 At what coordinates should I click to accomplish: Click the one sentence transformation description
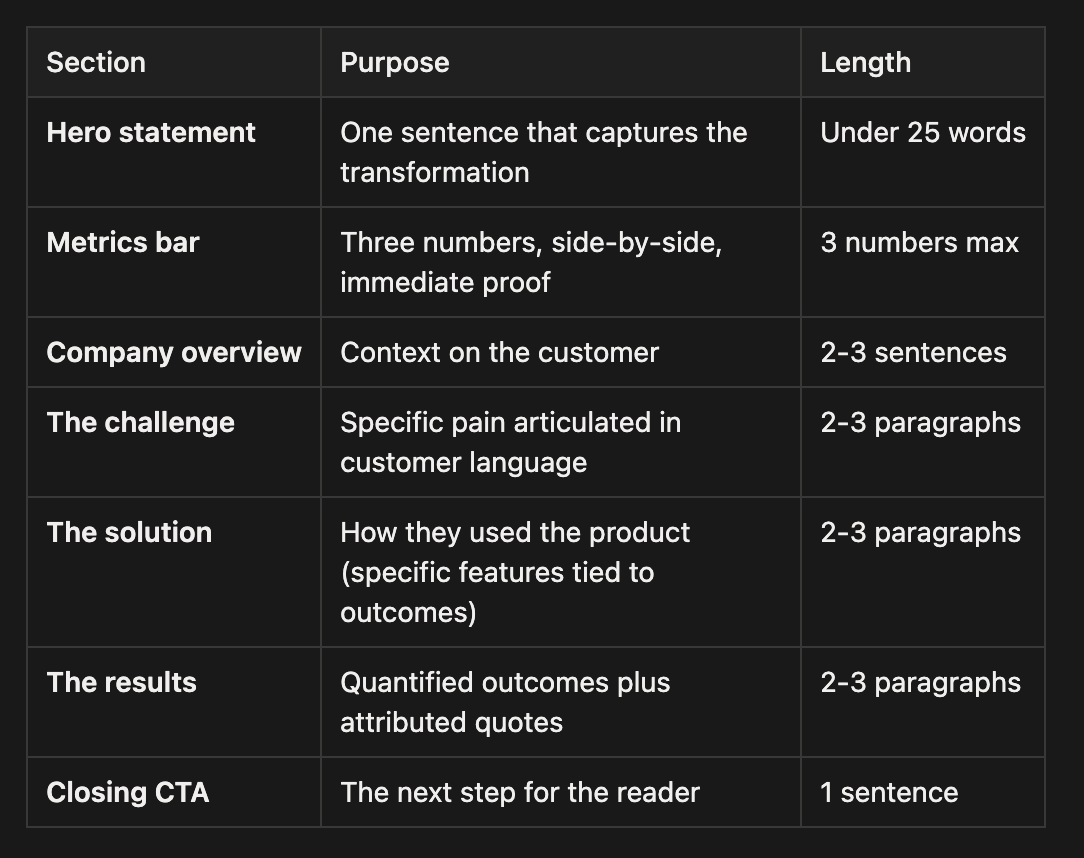pyautogui.click(x=543, y=152)
